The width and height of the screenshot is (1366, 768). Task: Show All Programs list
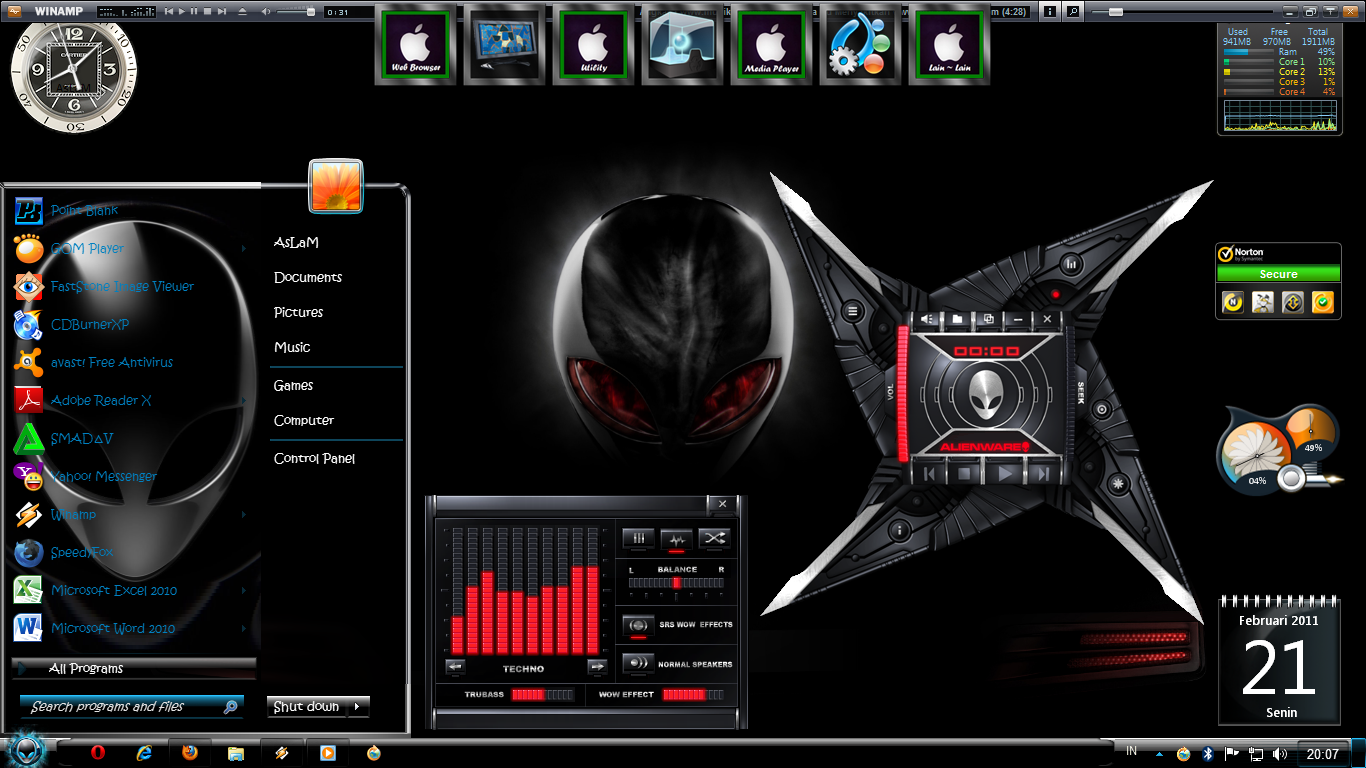(x=134, y=668)
